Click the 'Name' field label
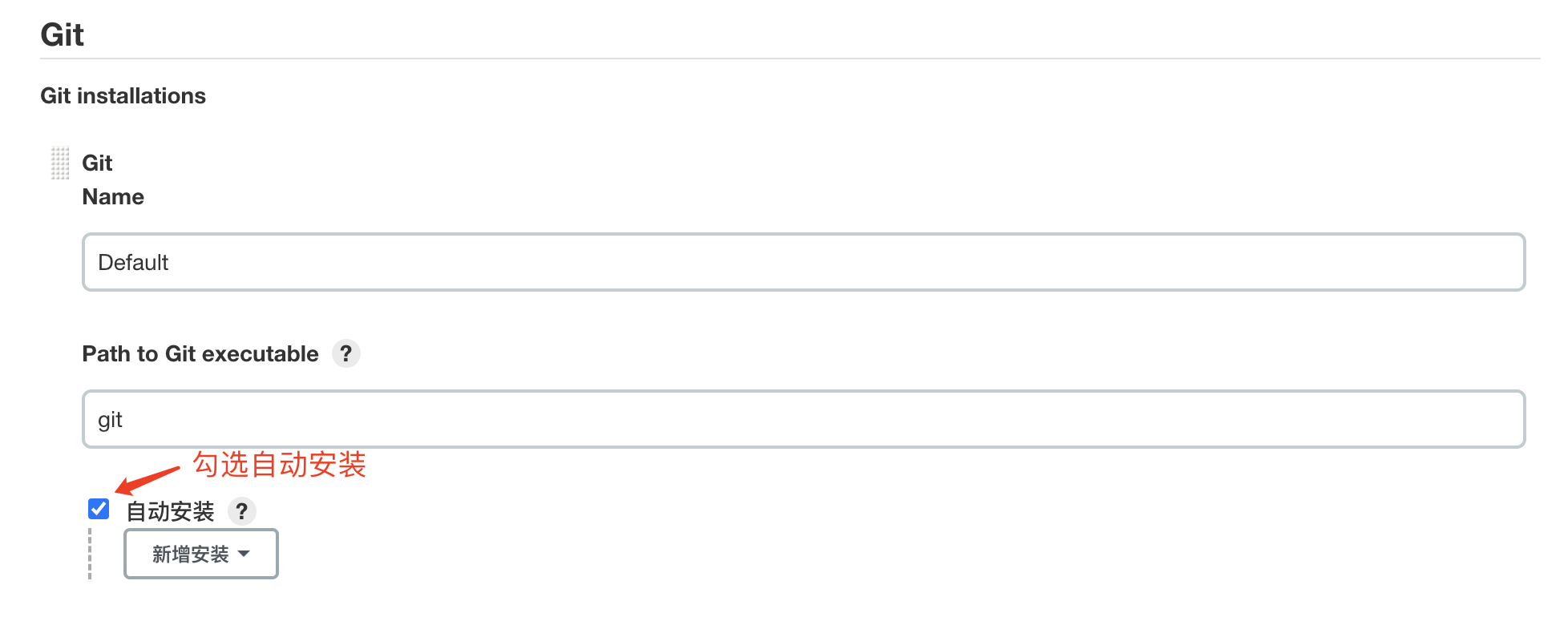Image resolution: width=1568 pixels, height=617 pixels. [113, 197]
